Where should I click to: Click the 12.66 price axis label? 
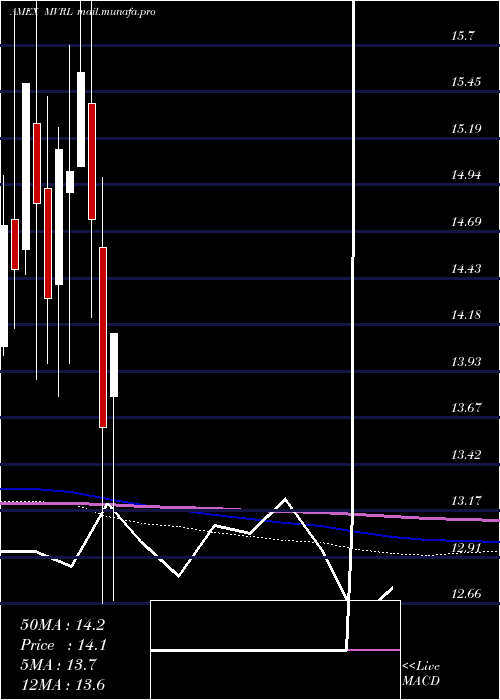point(466,594)
